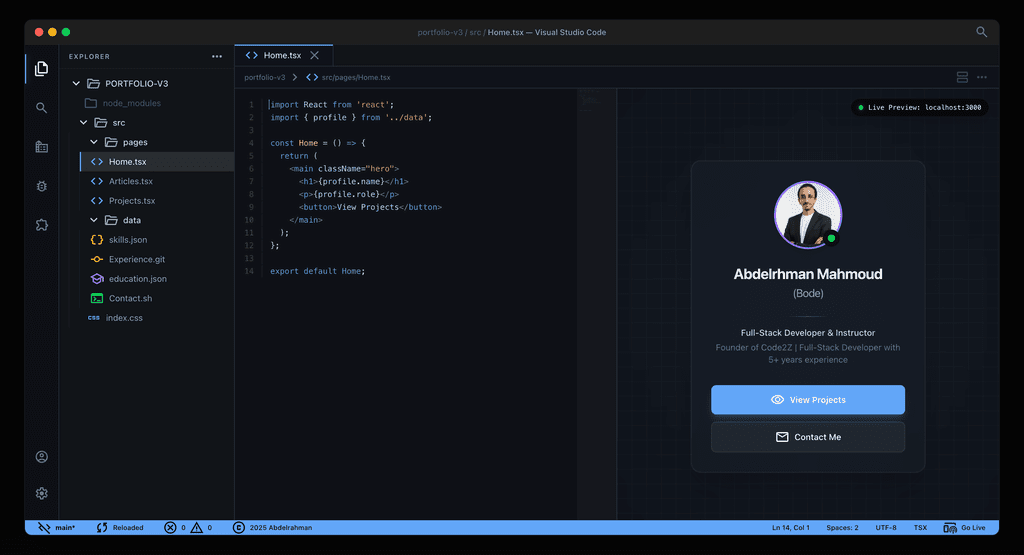Click the Reloaded sync indicator in status bar
Image resolution: width=1024 pixels, height=555 pixels.
click(x=120, y=527)
